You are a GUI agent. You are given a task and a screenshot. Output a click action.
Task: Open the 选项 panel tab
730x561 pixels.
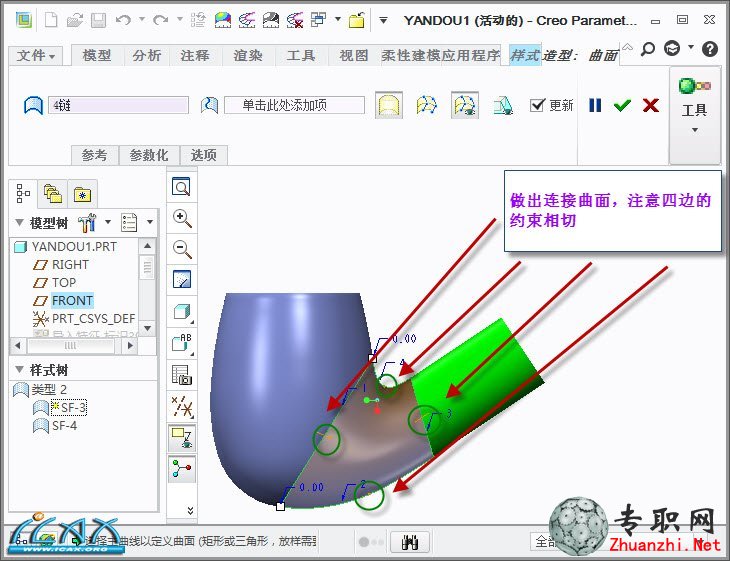click(203, 155)
